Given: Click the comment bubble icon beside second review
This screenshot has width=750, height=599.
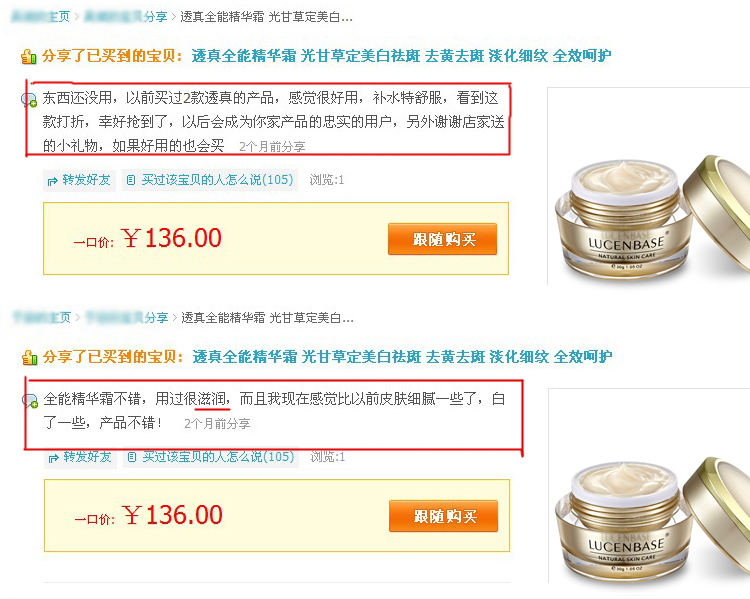Looking at the screenshot, I should coord(30,400).
